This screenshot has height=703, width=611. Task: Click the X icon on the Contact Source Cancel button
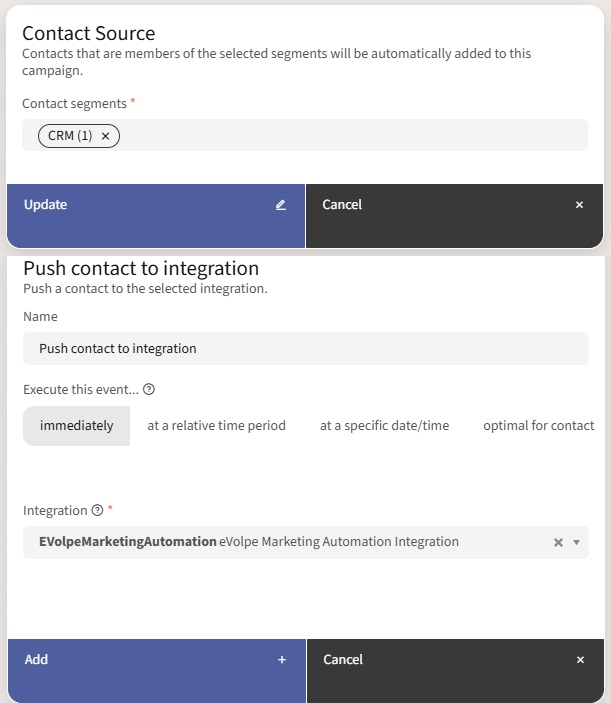(579, 205)
